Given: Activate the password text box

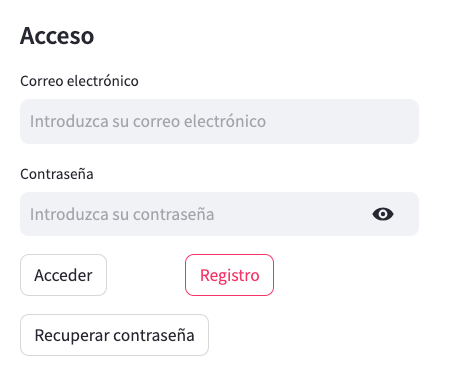Looking at the screenshot, I should click(219, 214).
